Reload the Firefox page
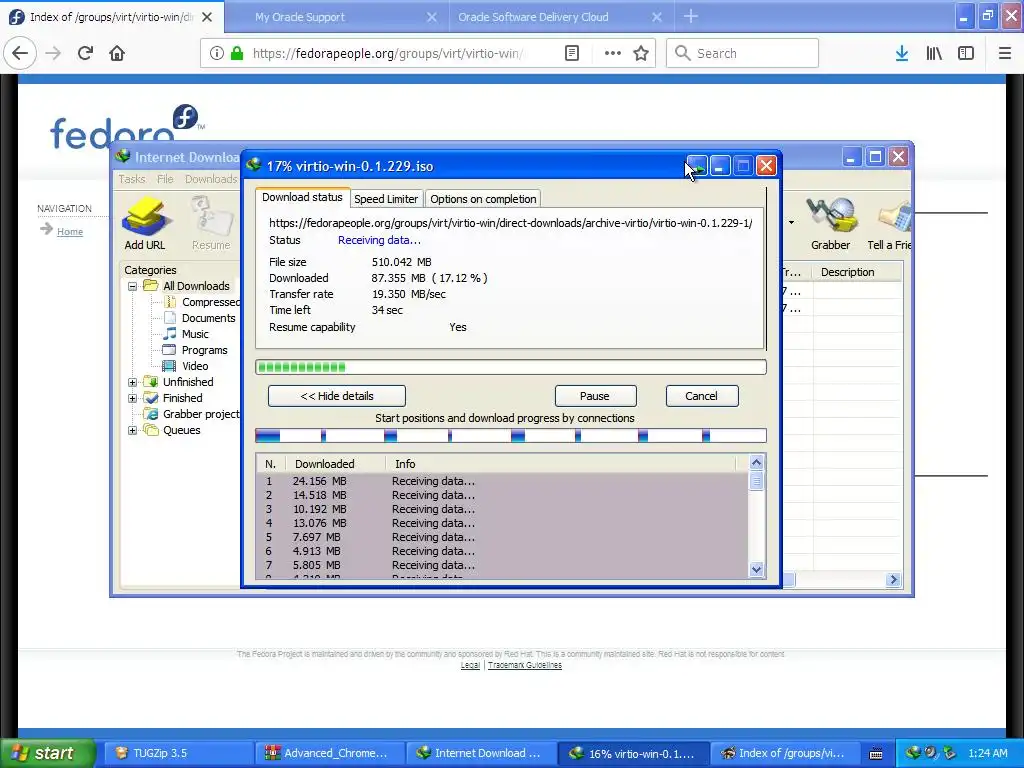 86,53
